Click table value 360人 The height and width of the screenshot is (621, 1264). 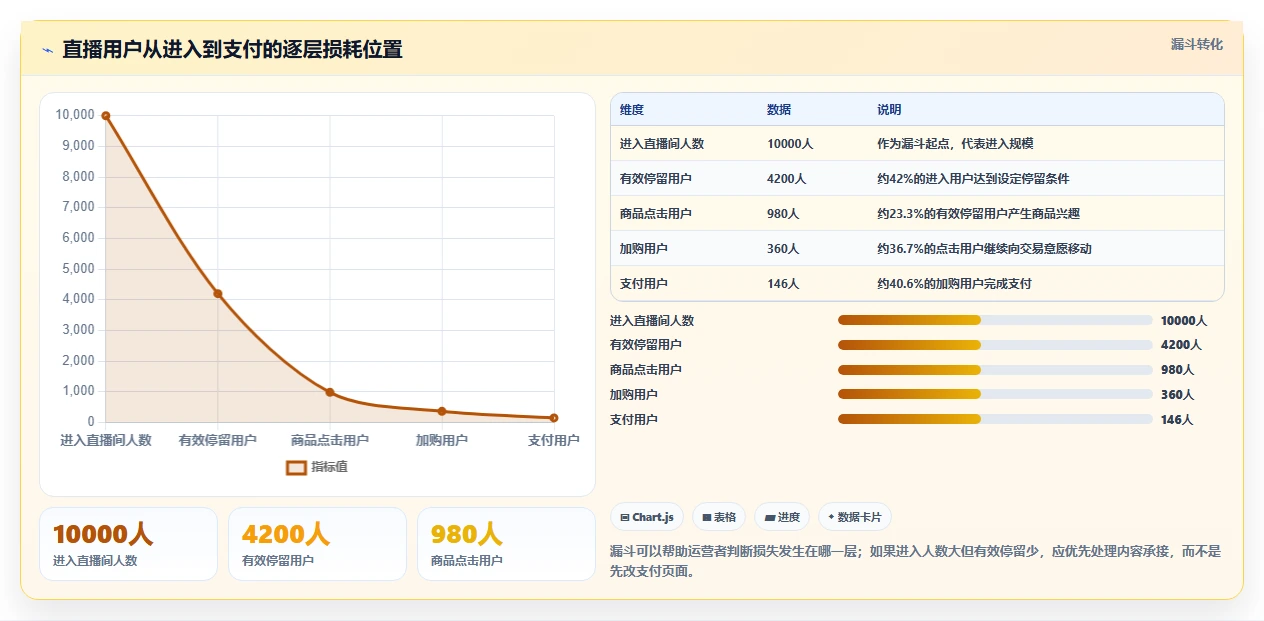pyautogui.click(x=783, y=248)
